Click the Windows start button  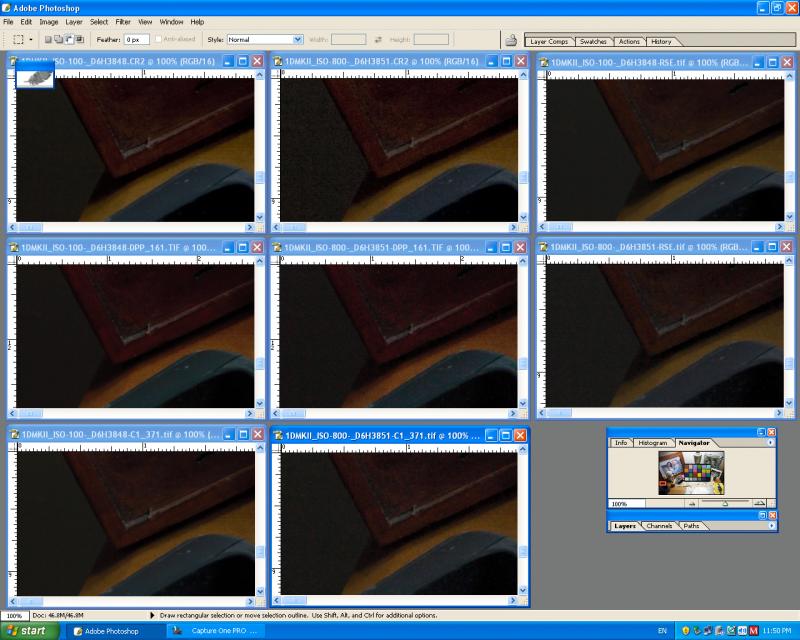pos(28,631)
